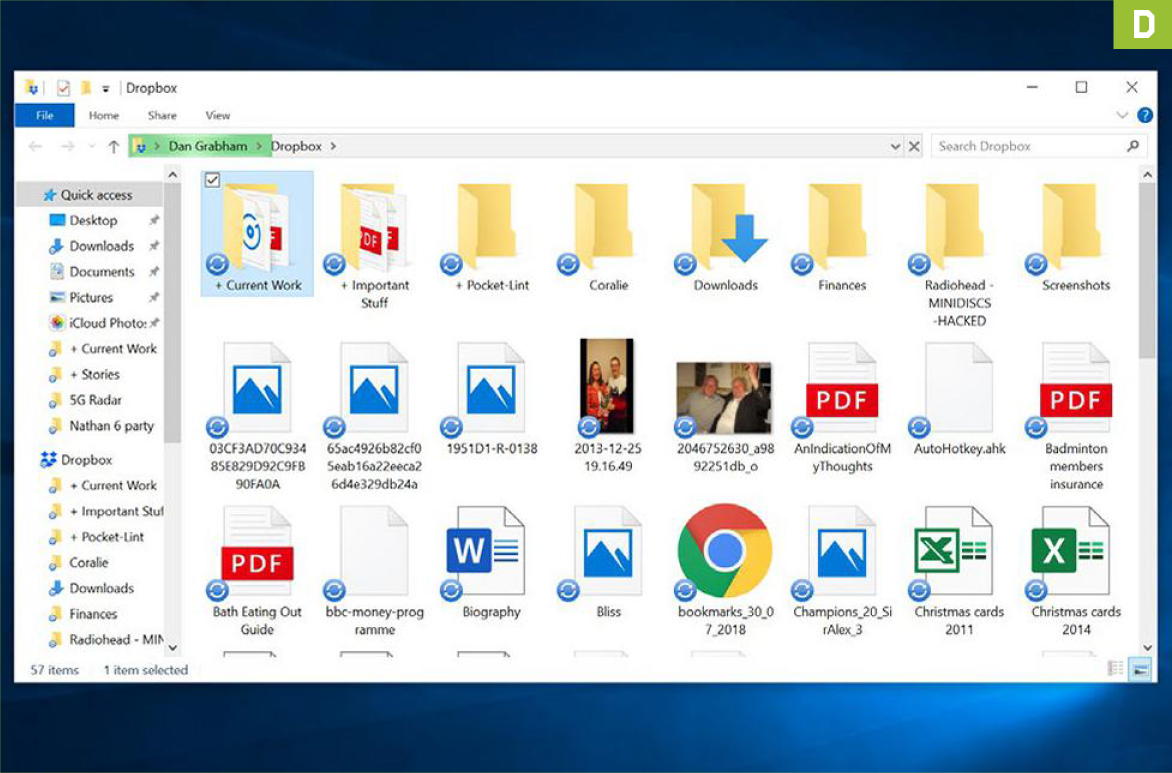
Task: Click the navigation pane scroll-down arrow
Action: (x=173, y=647)
